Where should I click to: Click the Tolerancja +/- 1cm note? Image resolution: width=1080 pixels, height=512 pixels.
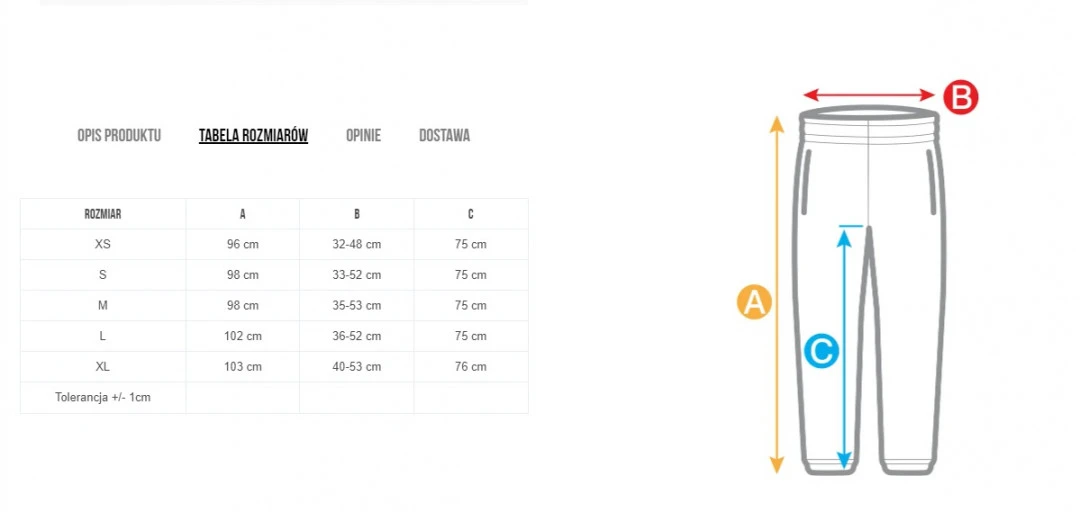pyautogui.click(x=104, y=397)
